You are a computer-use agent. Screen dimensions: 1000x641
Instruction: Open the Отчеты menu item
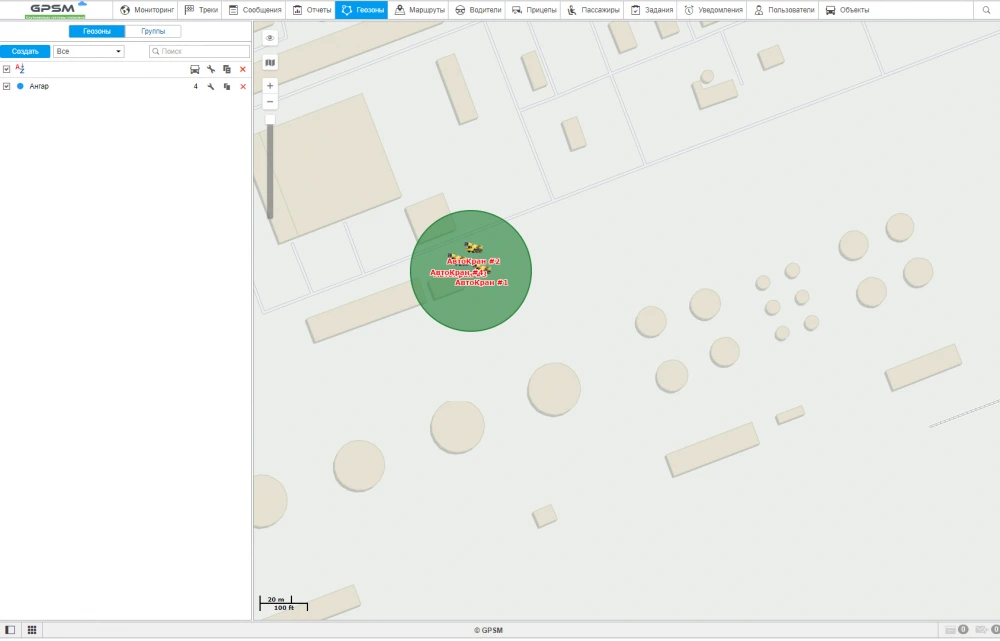[311, 10]
